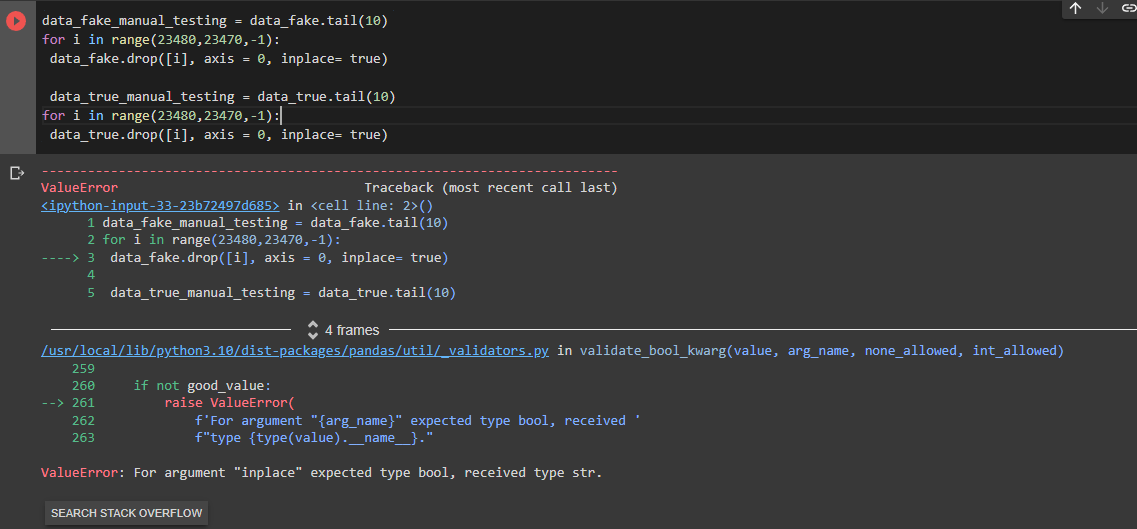Viewport: 1137px width, 529px height.
Task: Click 'Traceback (most recent call last)' text
Action: click(x=491, y=188)
